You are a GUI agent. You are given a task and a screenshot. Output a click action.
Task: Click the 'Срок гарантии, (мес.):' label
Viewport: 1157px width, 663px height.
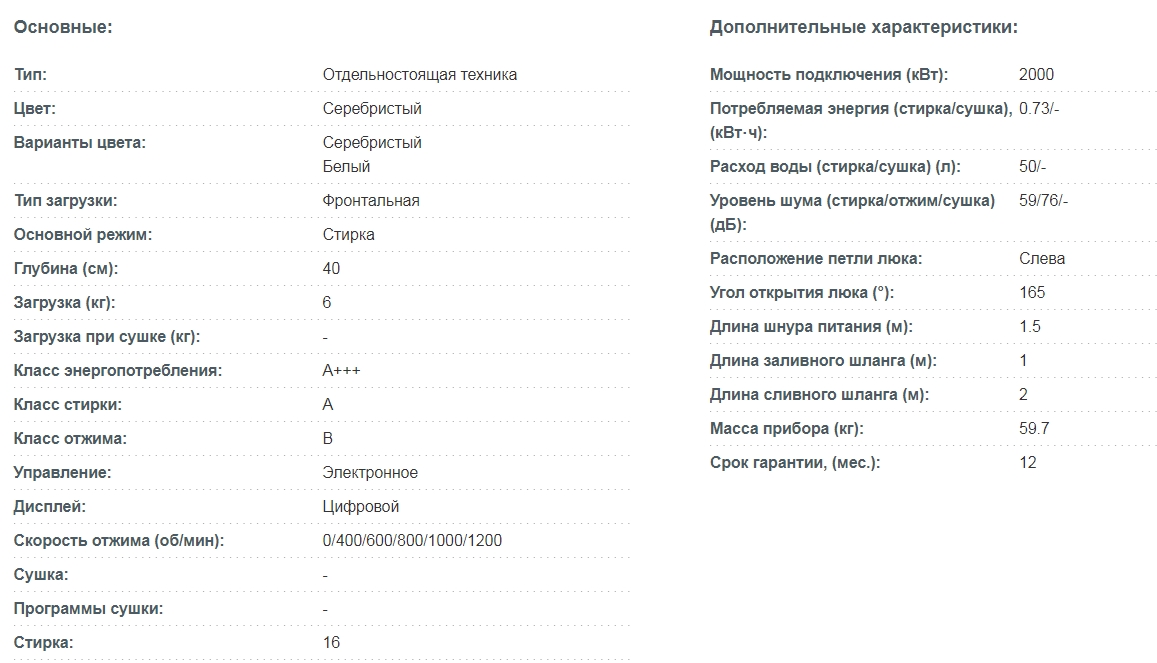click(795, 462)
